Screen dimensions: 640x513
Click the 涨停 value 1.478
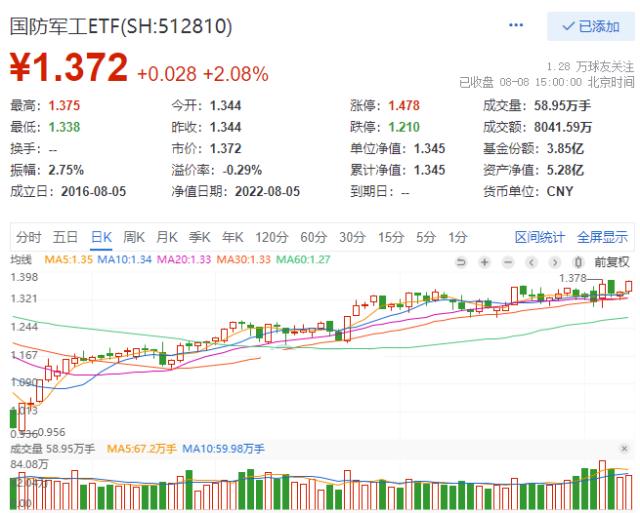coord(404,106)
